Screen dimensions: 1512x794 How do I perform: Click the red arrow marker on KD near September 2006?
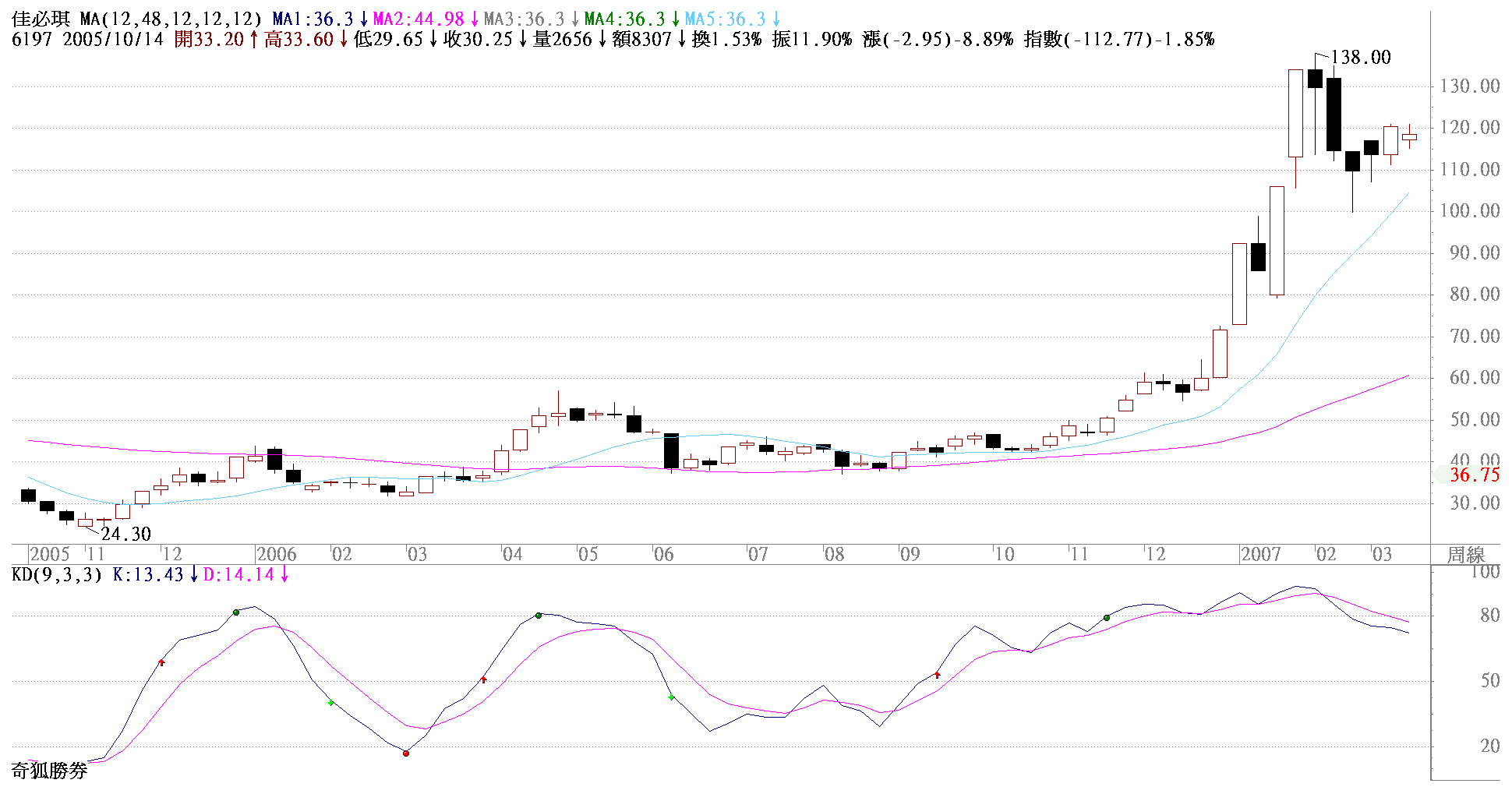pos(938,675)
